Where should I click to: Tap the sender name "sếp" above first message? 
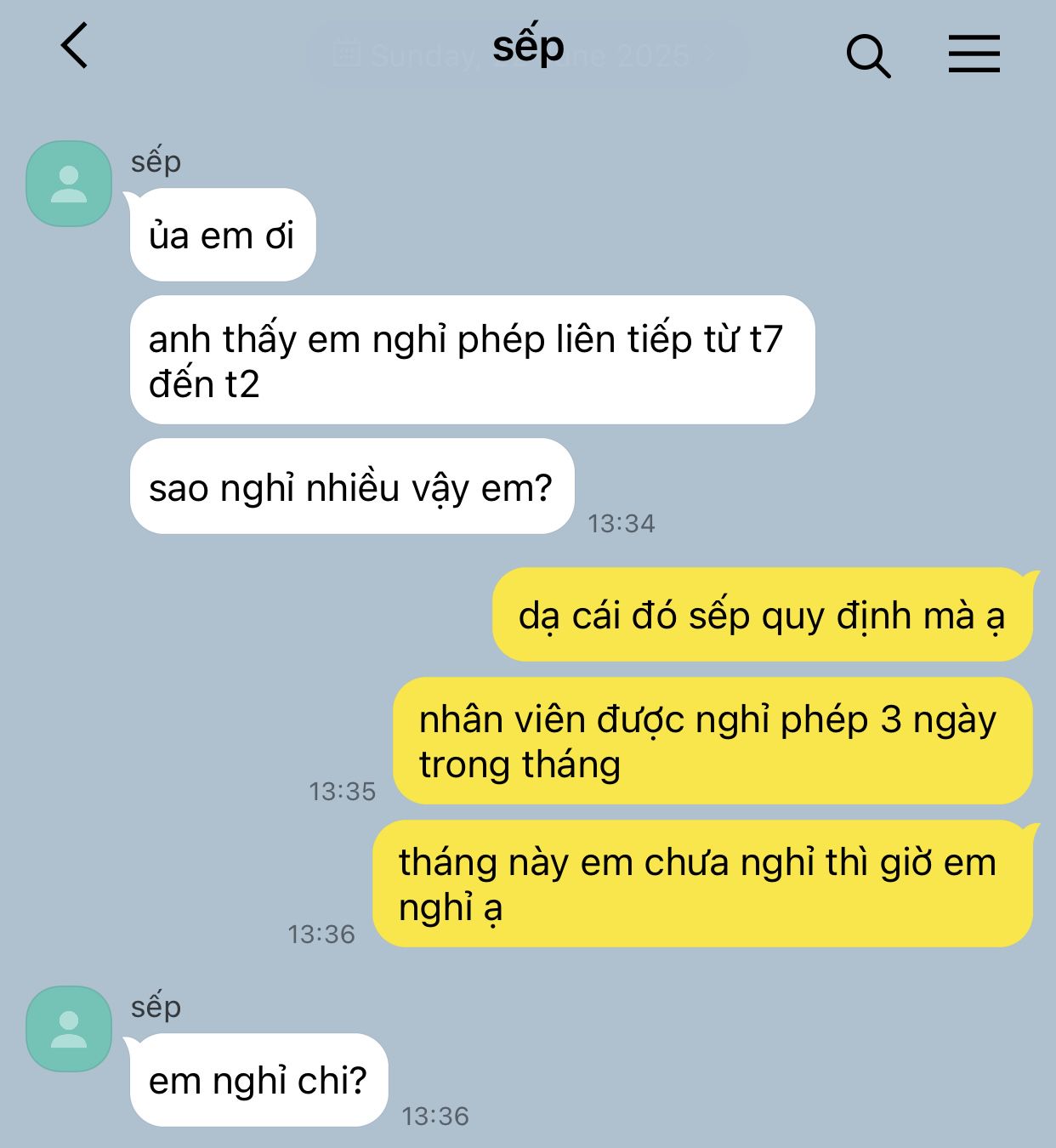tap(156, 162)
